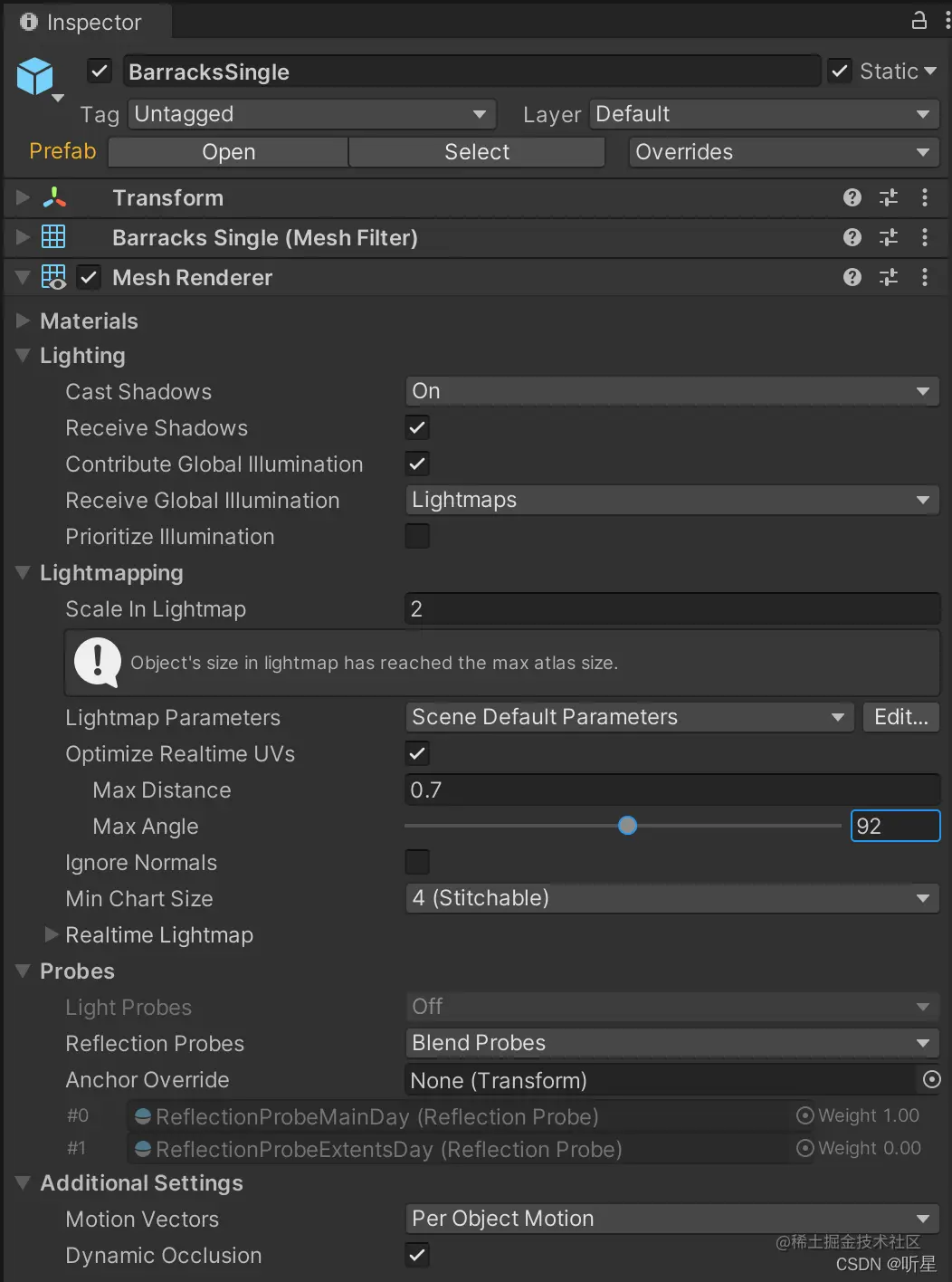Click the Max Angle value input field
This screenshot has height=1282, width=952.
point(894,826)
